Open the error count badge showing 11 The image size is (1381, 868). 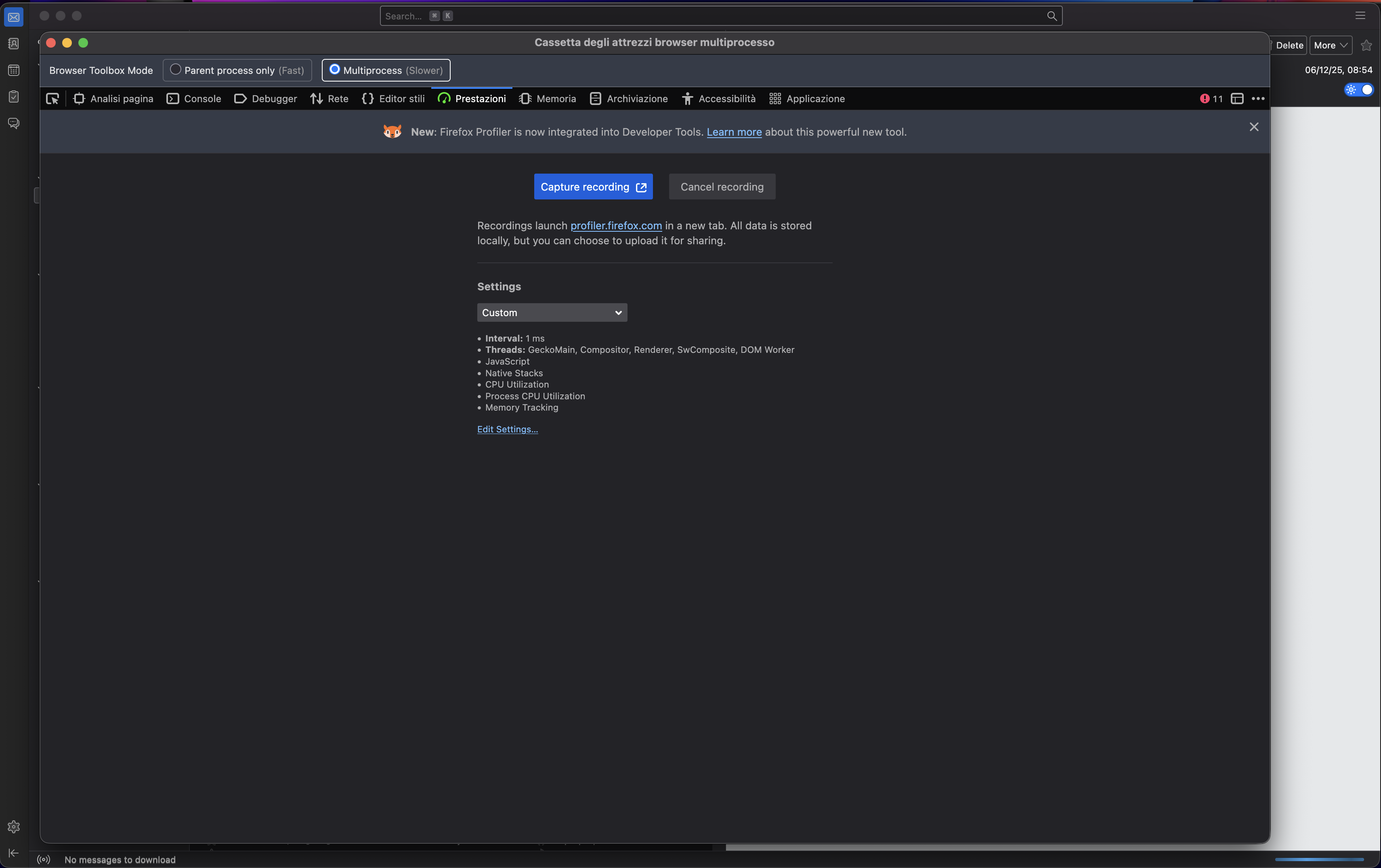click(1211, 99)
